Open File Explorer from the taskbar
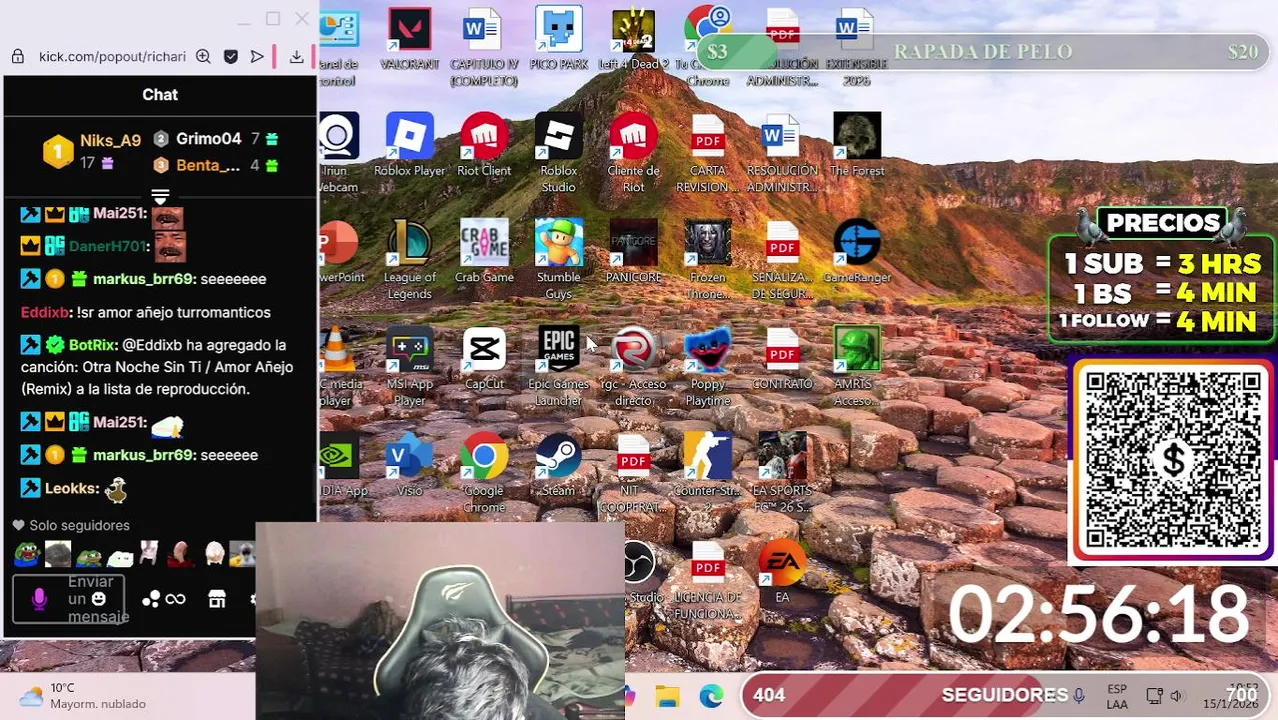1278x720 pixels. (x=668, y=696)
